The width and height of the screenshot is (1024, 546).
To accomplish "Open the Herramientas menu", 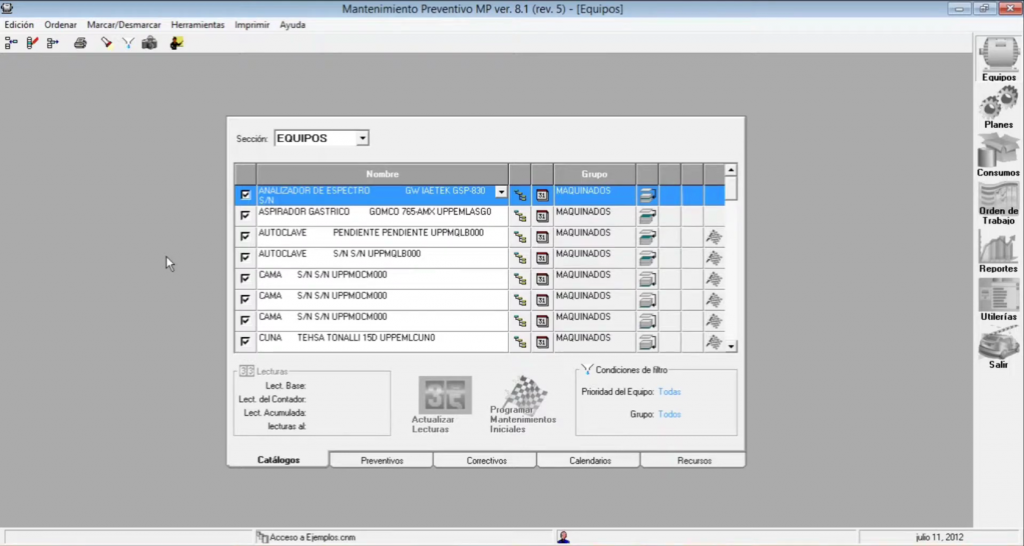I will (197, 24).
